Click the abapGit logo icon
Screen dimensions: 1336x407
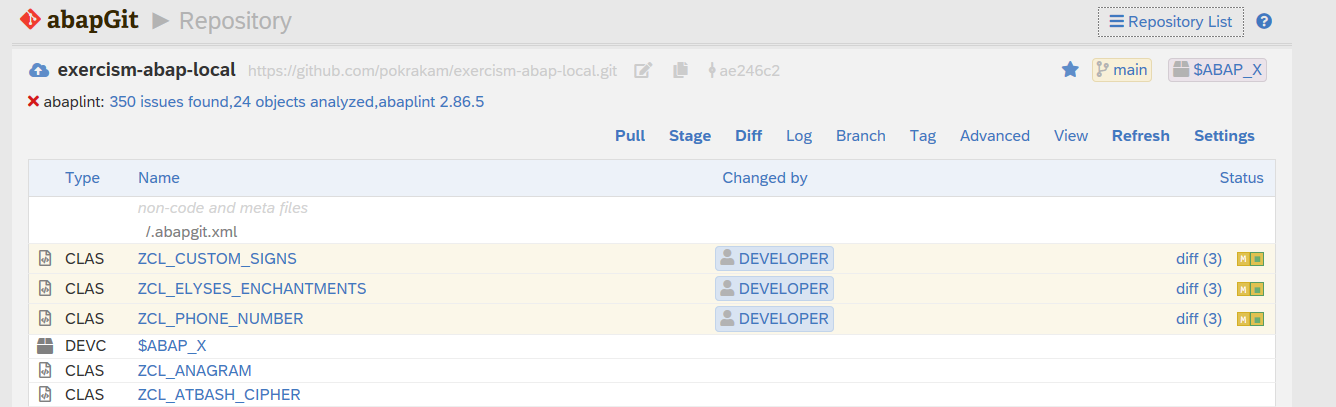coord(30,19)
